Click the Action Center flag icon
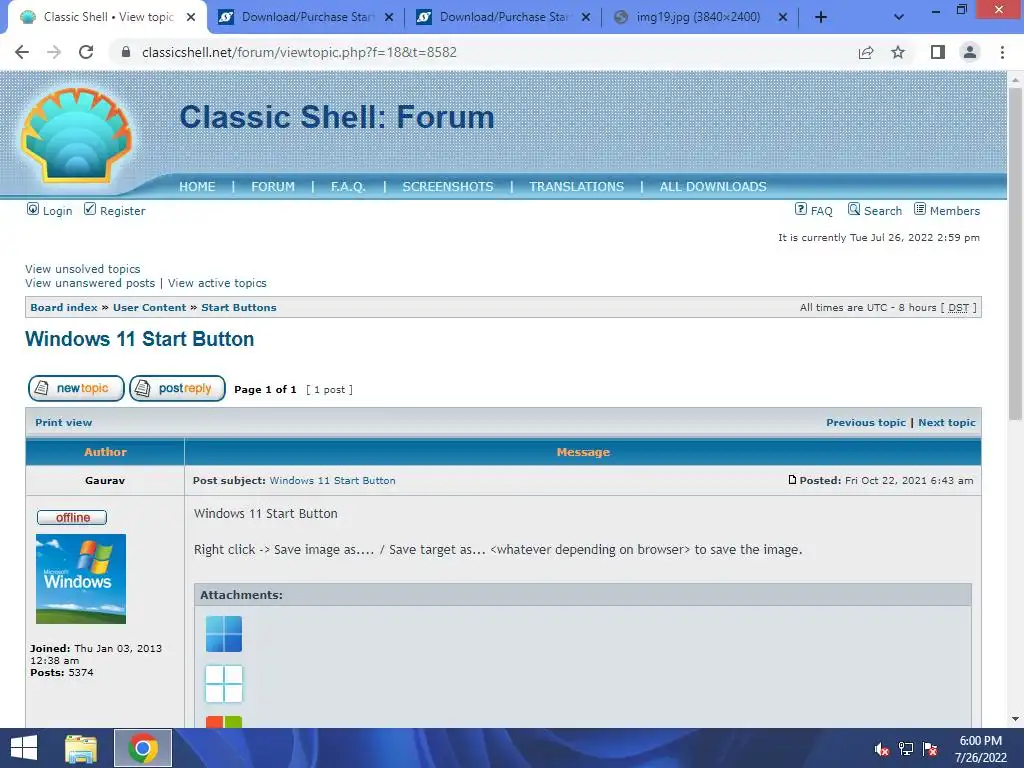Viewport: 1024px width, 768px height. (930, 749)
